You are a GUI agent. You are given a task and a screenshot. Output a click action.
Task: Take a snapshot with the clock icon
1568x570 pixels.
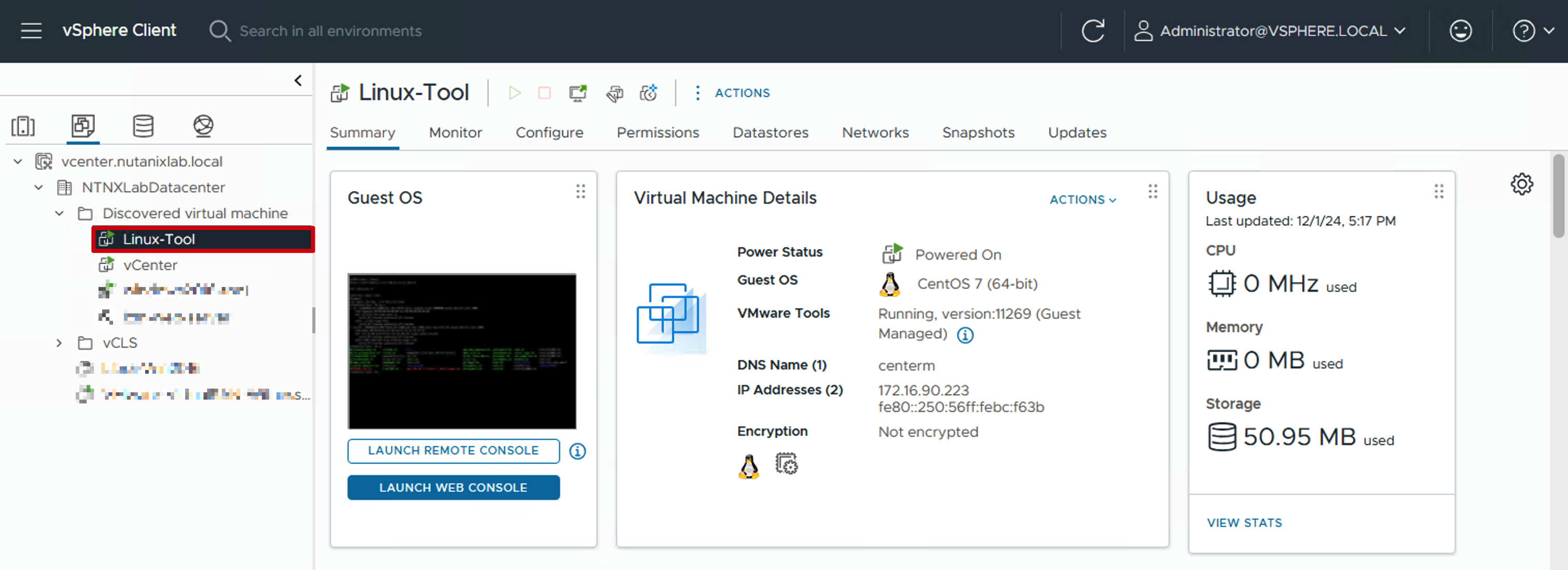coord(648,92)
